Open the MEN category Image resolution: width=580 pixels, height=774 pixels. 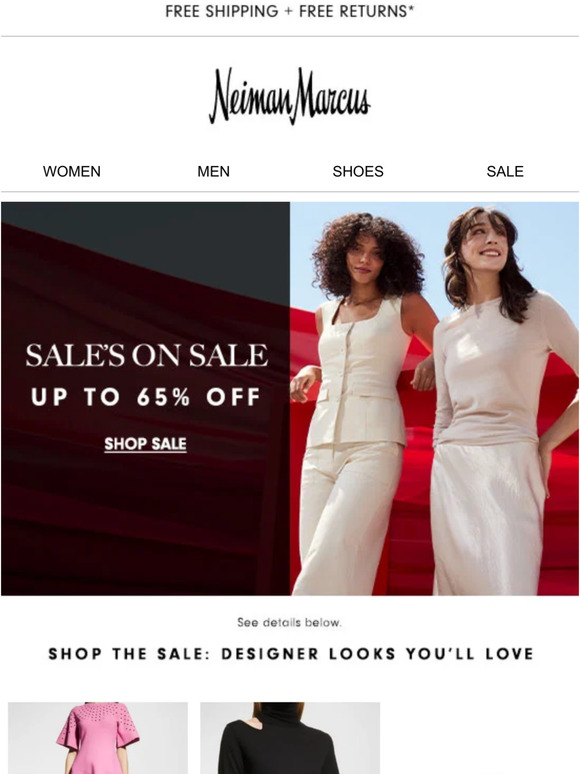[213, 171]
